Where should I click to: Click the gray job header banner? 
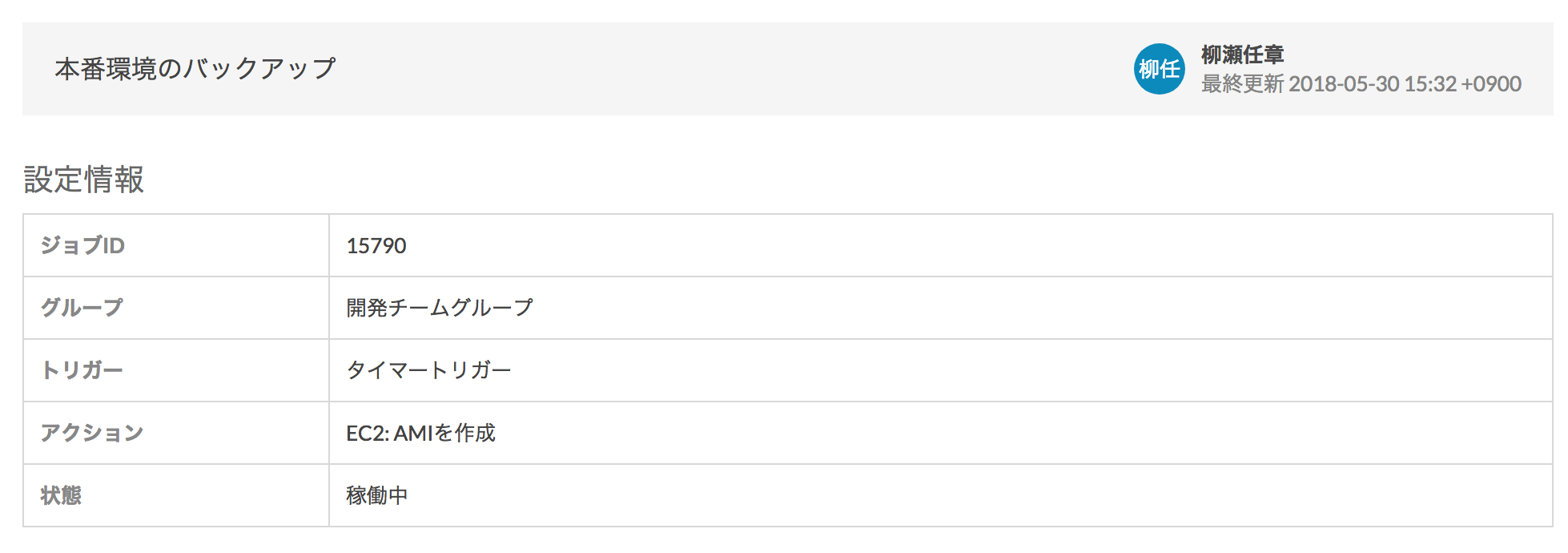click(788, 69)
